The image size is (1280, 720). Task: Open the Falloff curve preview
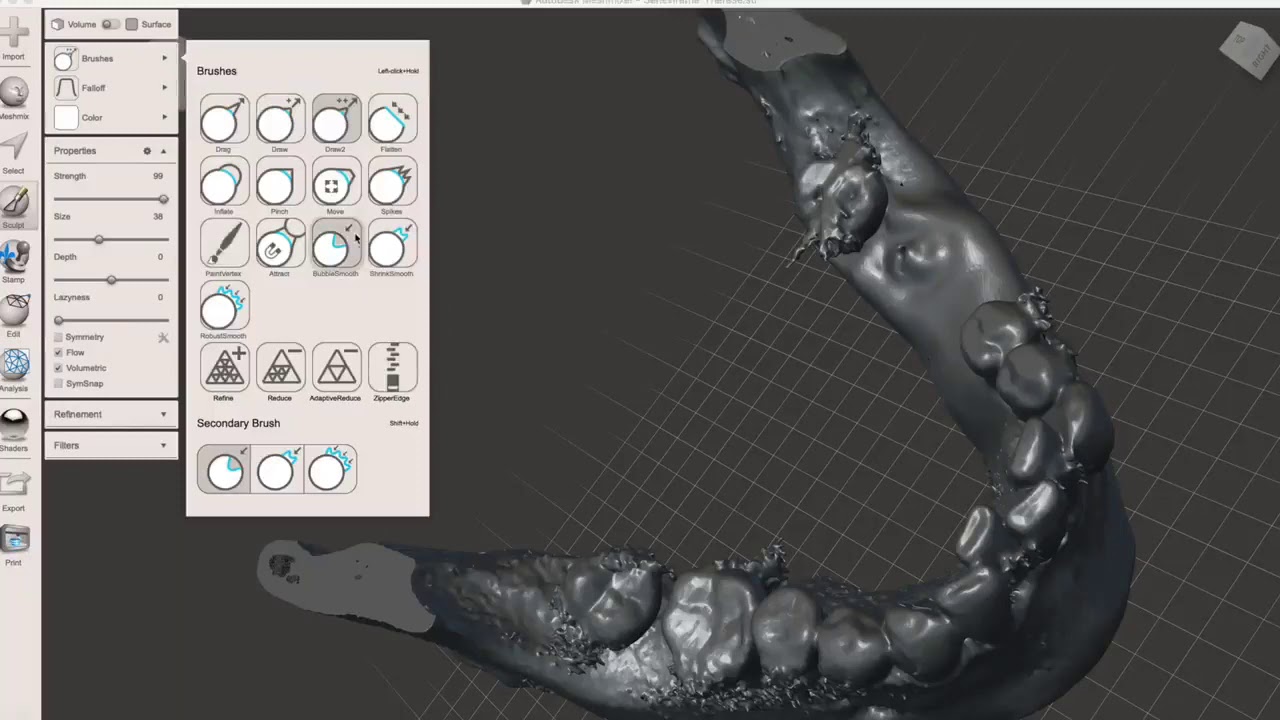tap(66, 88)
